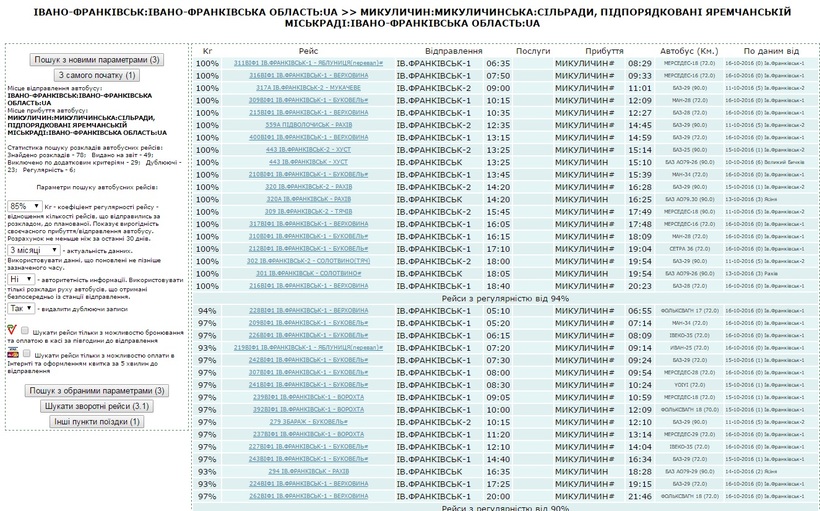This screenshot has height=511, width=820.
Task: Open the '3 місяці' data relevance dropdown
Action: [x=33, y=250]
